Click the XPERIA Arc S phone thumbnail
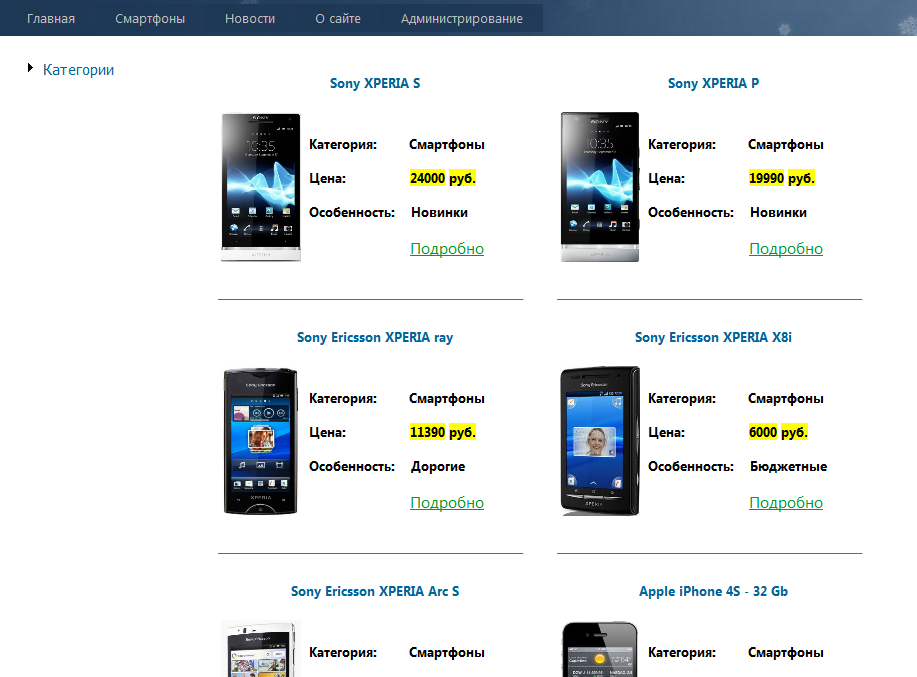This screenshot has height=677, width=917. tap(261, 648)
